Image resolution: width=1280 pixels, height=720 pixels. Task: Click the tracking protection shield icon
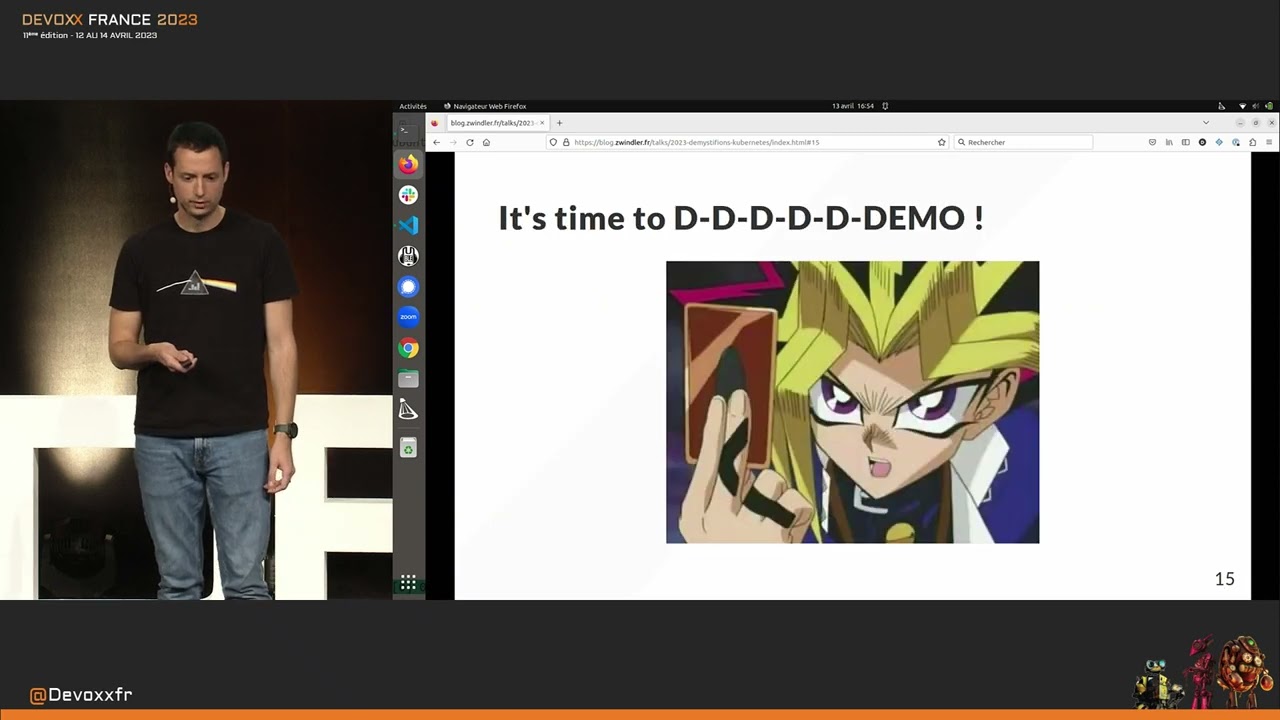point(554,142)
